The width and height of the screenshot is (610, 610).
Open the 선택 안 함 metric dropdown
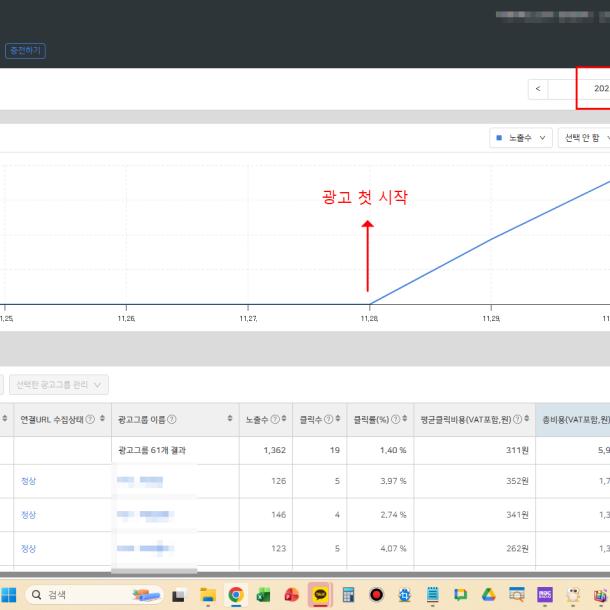pos(584,138)
